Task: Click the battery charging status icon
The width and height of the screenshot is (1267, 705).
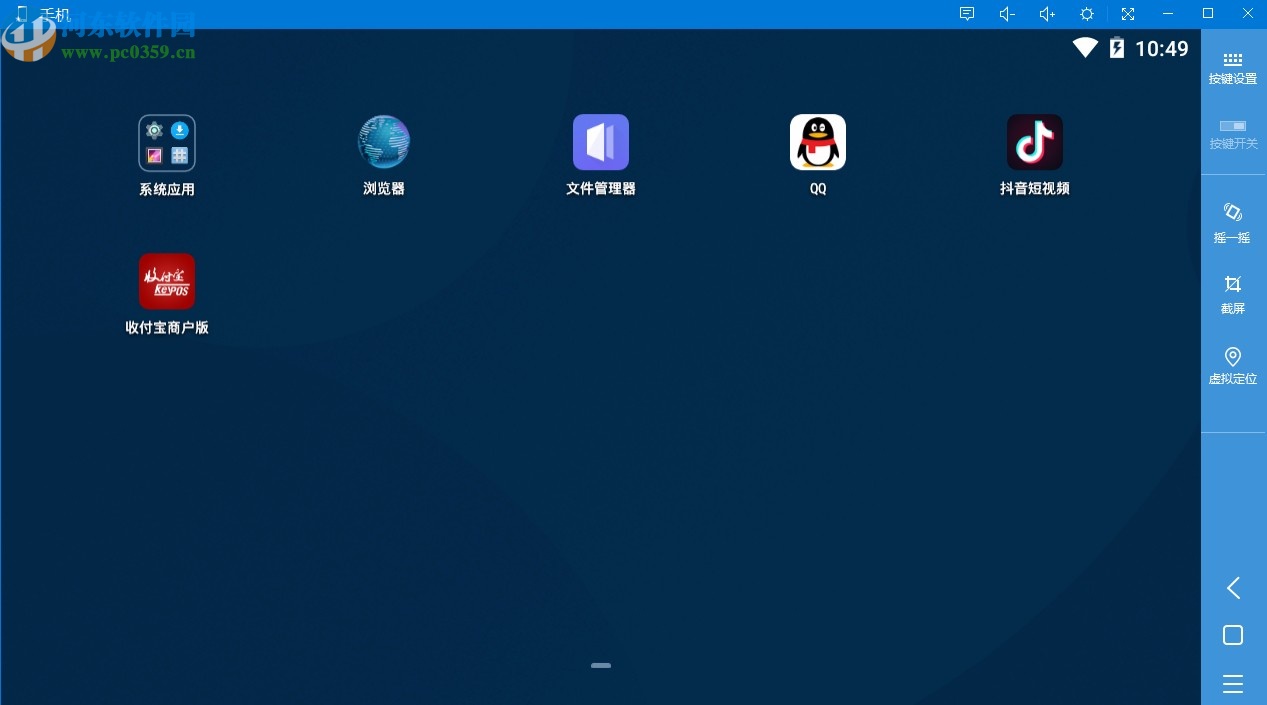Action: pos(1117,48)
